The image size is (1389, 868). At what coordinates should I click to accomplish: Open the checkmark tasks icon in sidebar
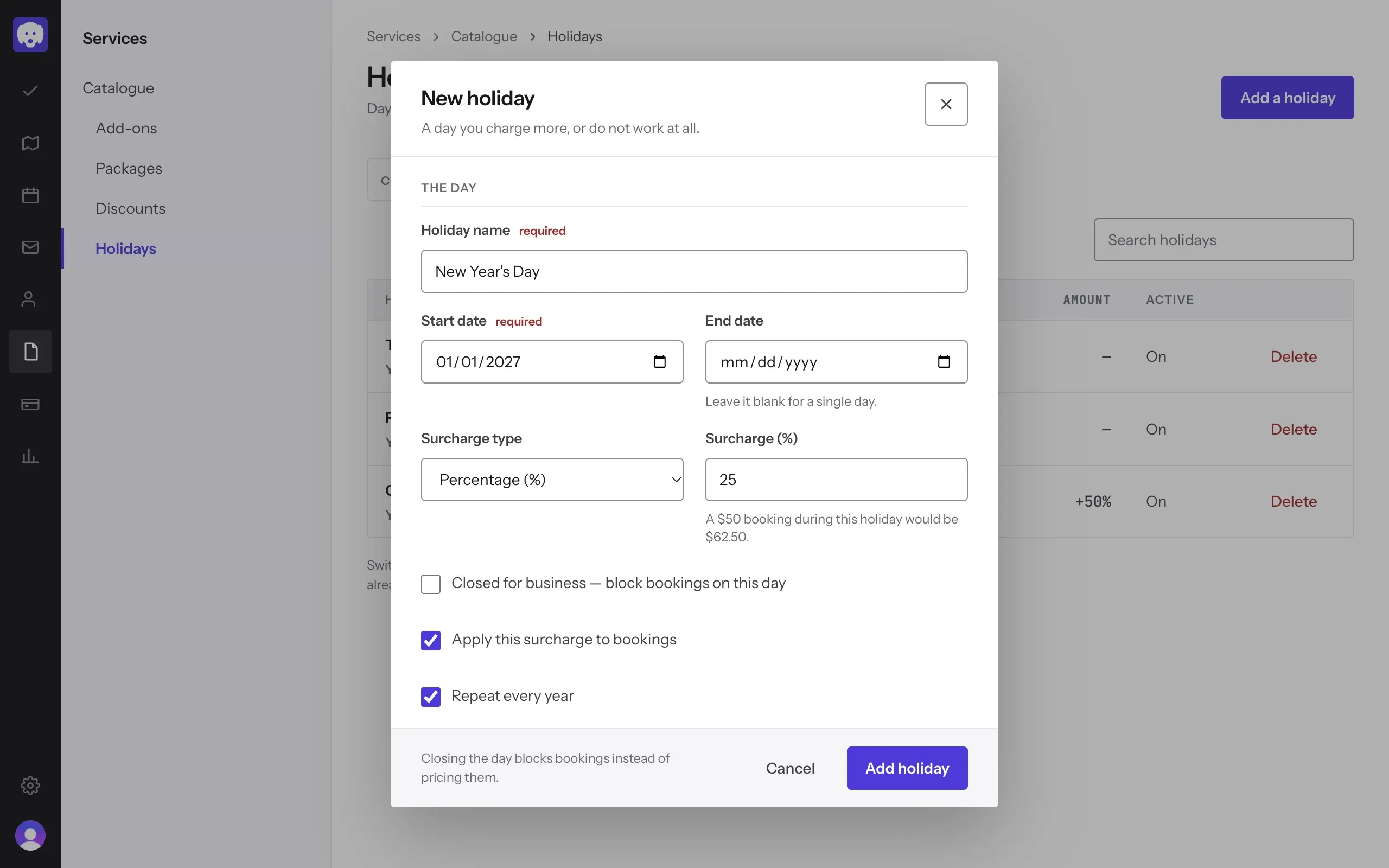(x=30, y=91)
